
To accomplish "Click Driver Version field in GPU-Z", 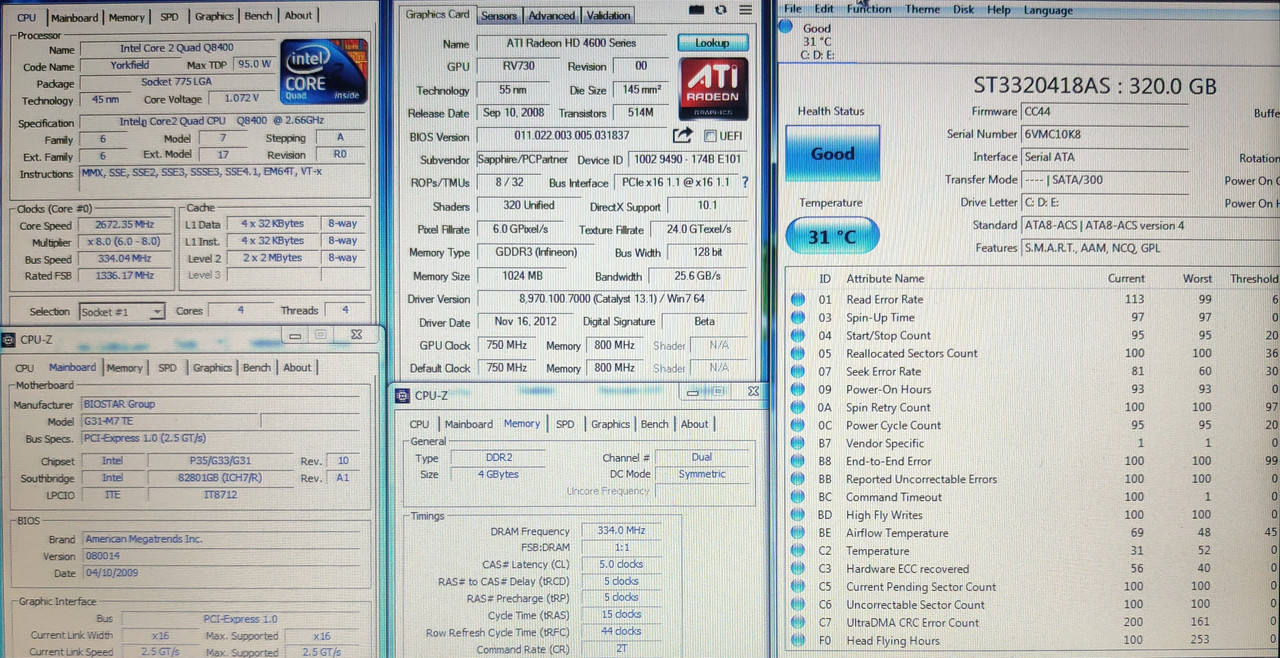I will (612, 299).
